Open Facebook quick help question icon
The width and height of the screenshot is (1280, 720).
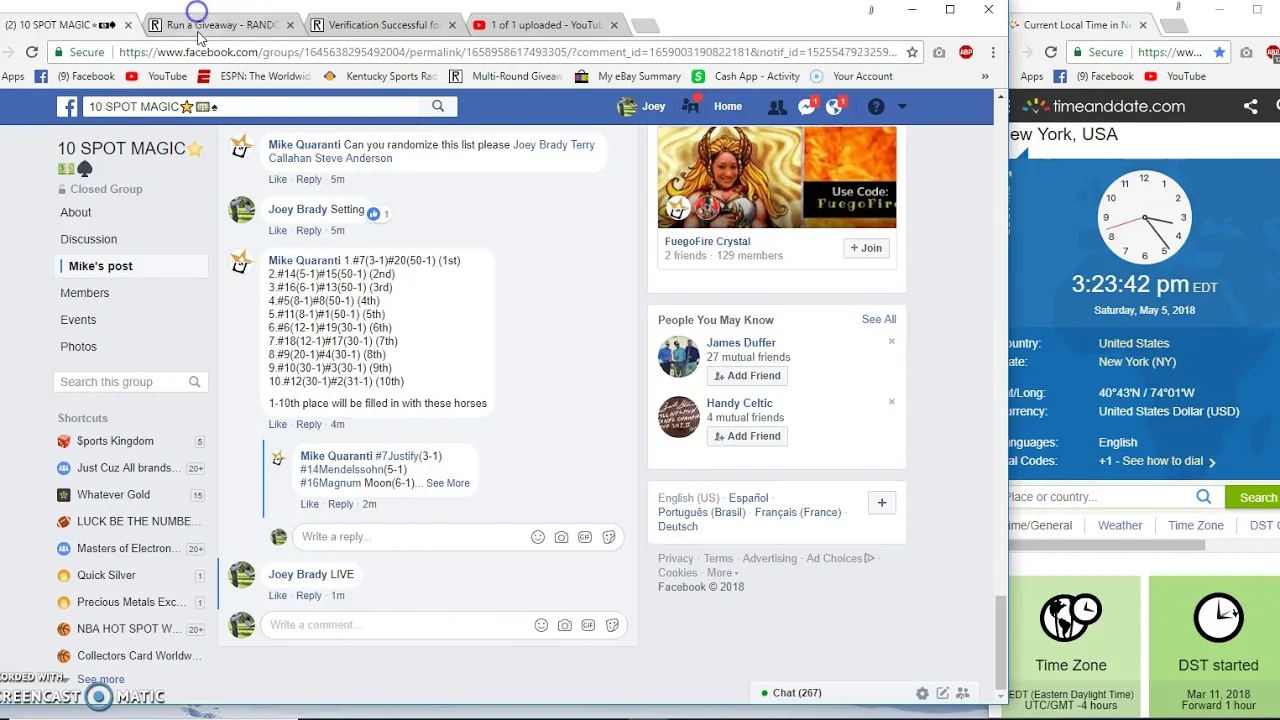click(876, 106)
